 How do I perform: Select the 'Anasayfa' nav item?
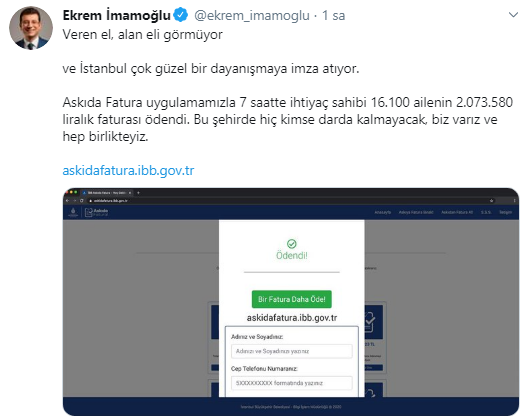383,212
